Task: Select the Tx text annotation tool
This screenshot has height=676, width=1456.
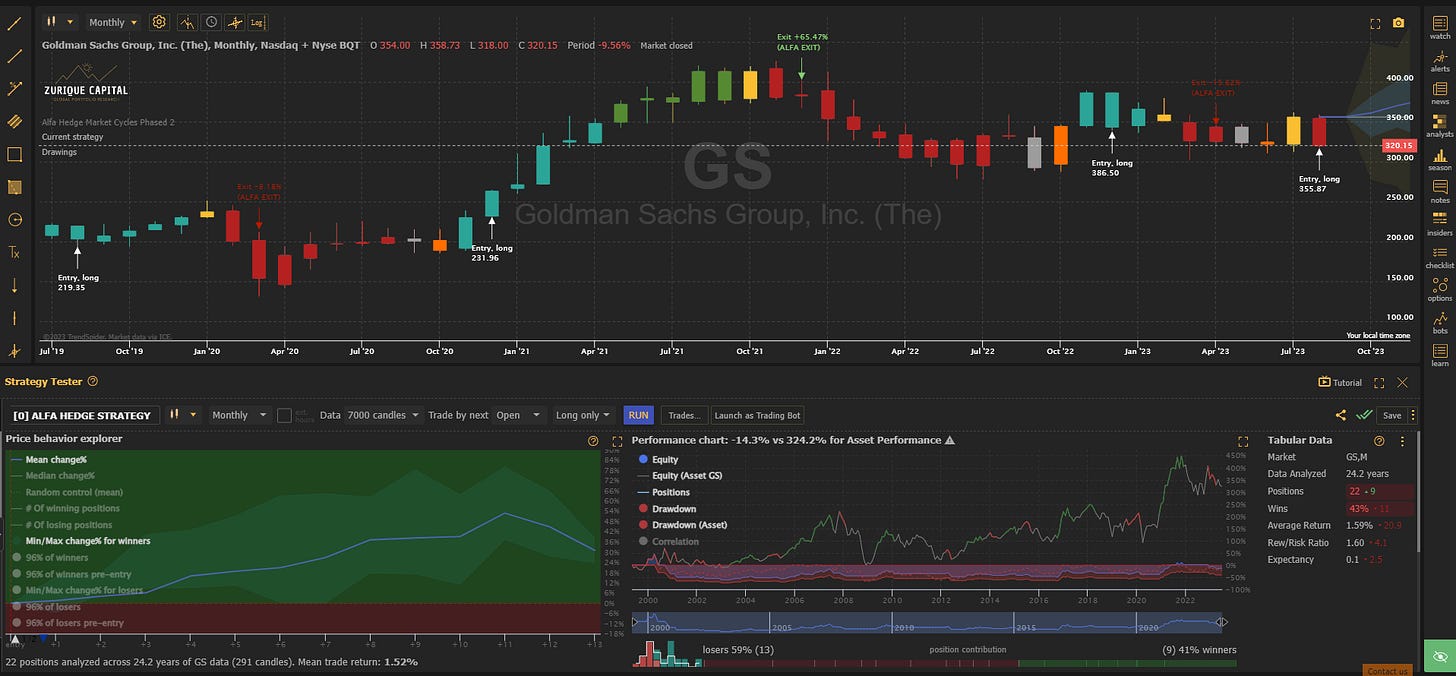Action: coord(14,253)
